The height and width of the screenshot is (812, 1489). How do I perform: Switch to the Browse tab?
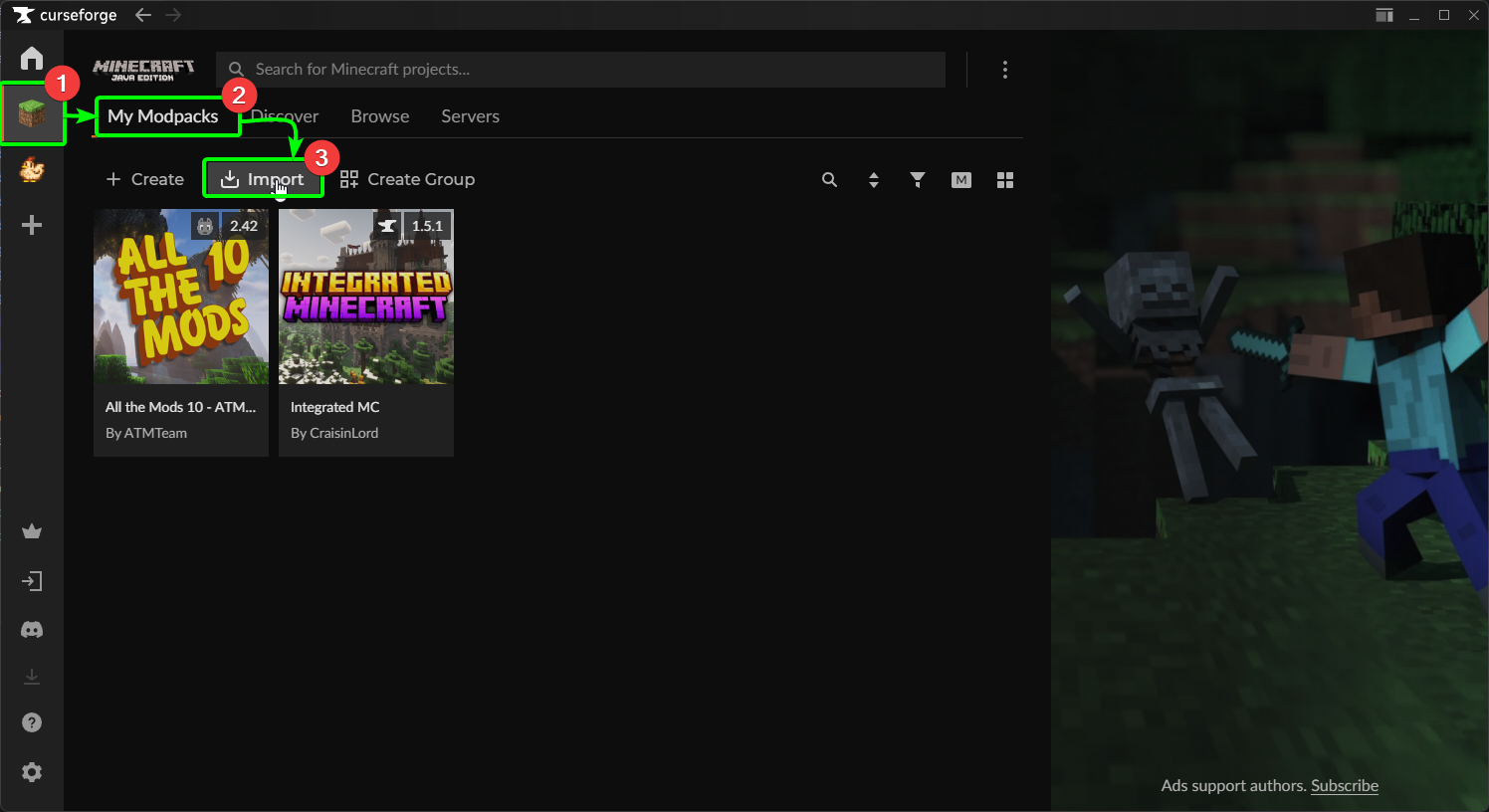[380, 116]
